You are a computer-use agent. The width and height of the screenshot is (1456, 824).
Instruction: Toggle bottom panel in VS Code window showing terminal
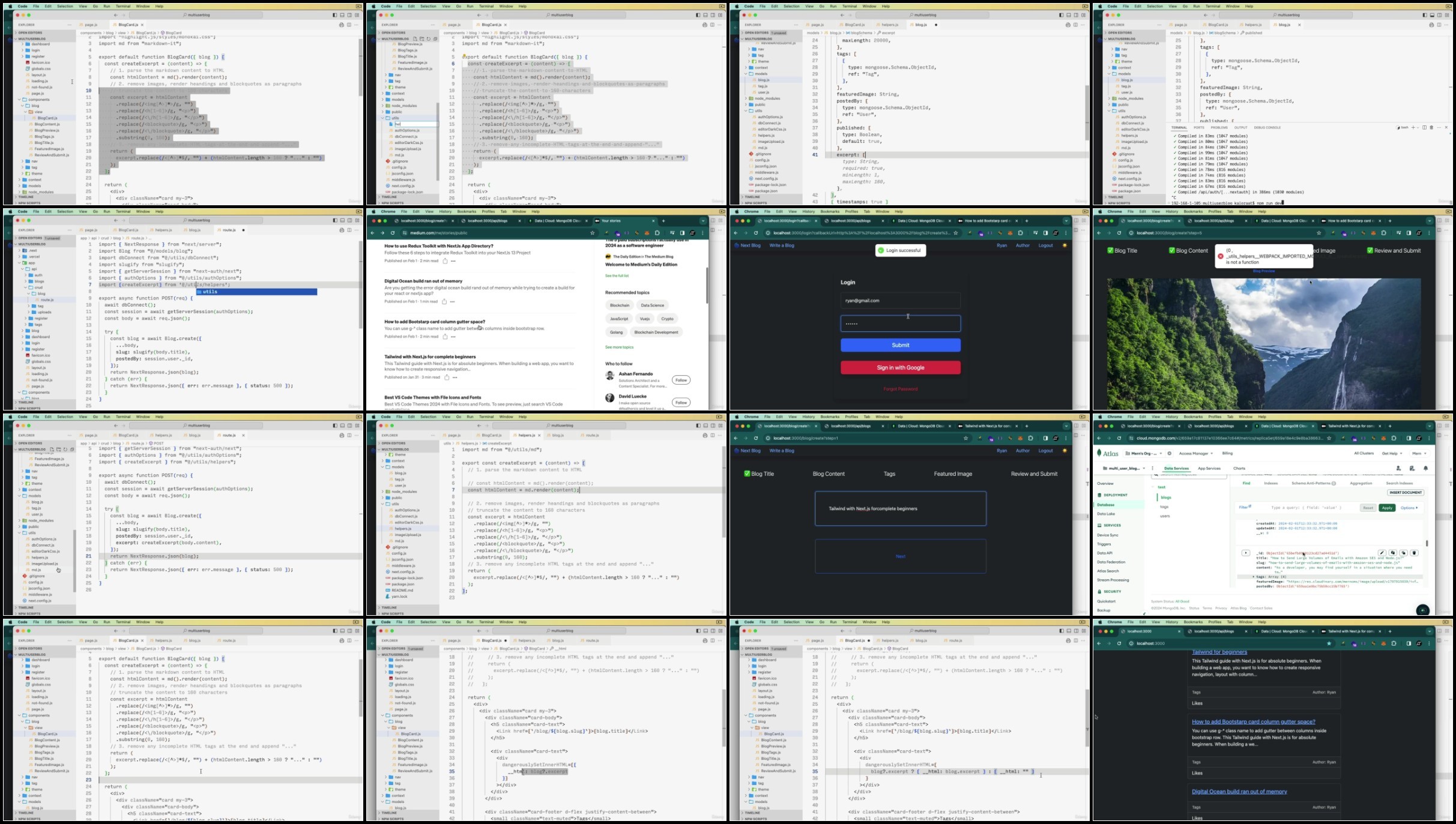(1432, 15)
